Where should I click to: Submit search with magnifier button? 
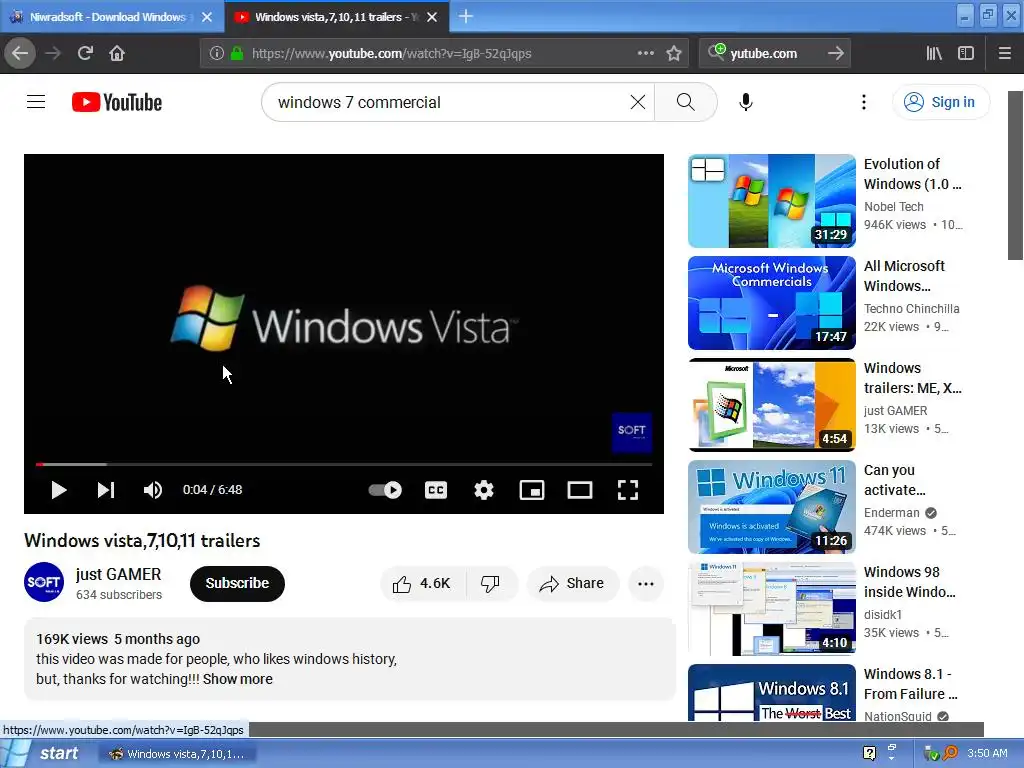(x=686, y=102)
